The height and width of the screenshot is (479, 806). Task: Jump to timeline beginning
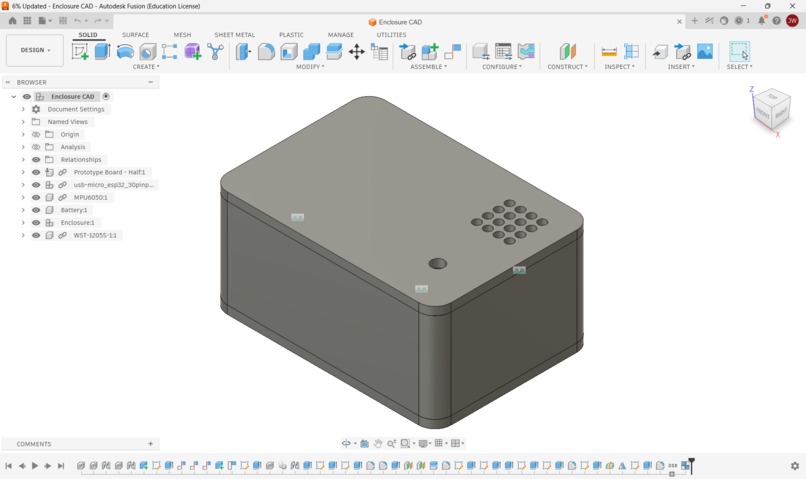[8, 466]
